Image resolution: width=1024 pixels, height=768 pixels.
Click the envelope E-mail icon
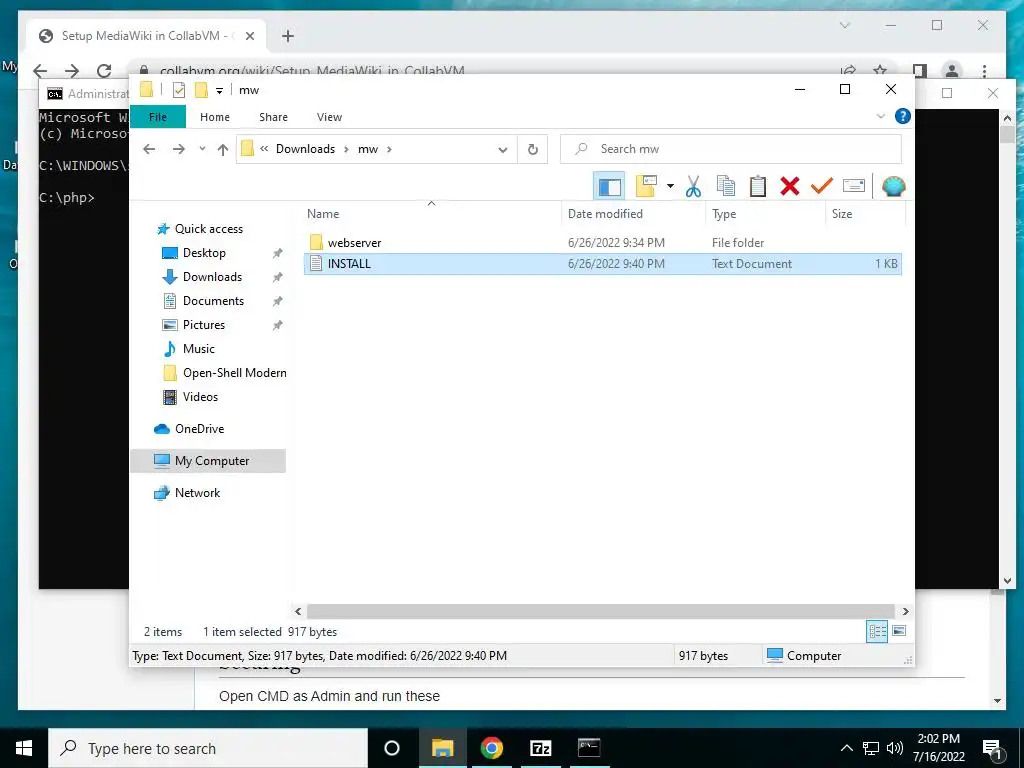tap(854, 187)
